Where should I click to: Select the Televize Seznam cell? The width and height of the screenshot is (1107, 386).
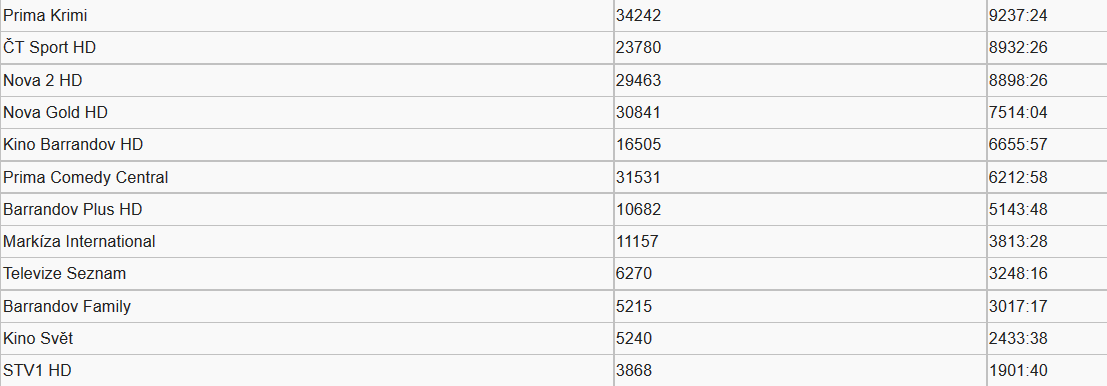click(x=307, y=273)
